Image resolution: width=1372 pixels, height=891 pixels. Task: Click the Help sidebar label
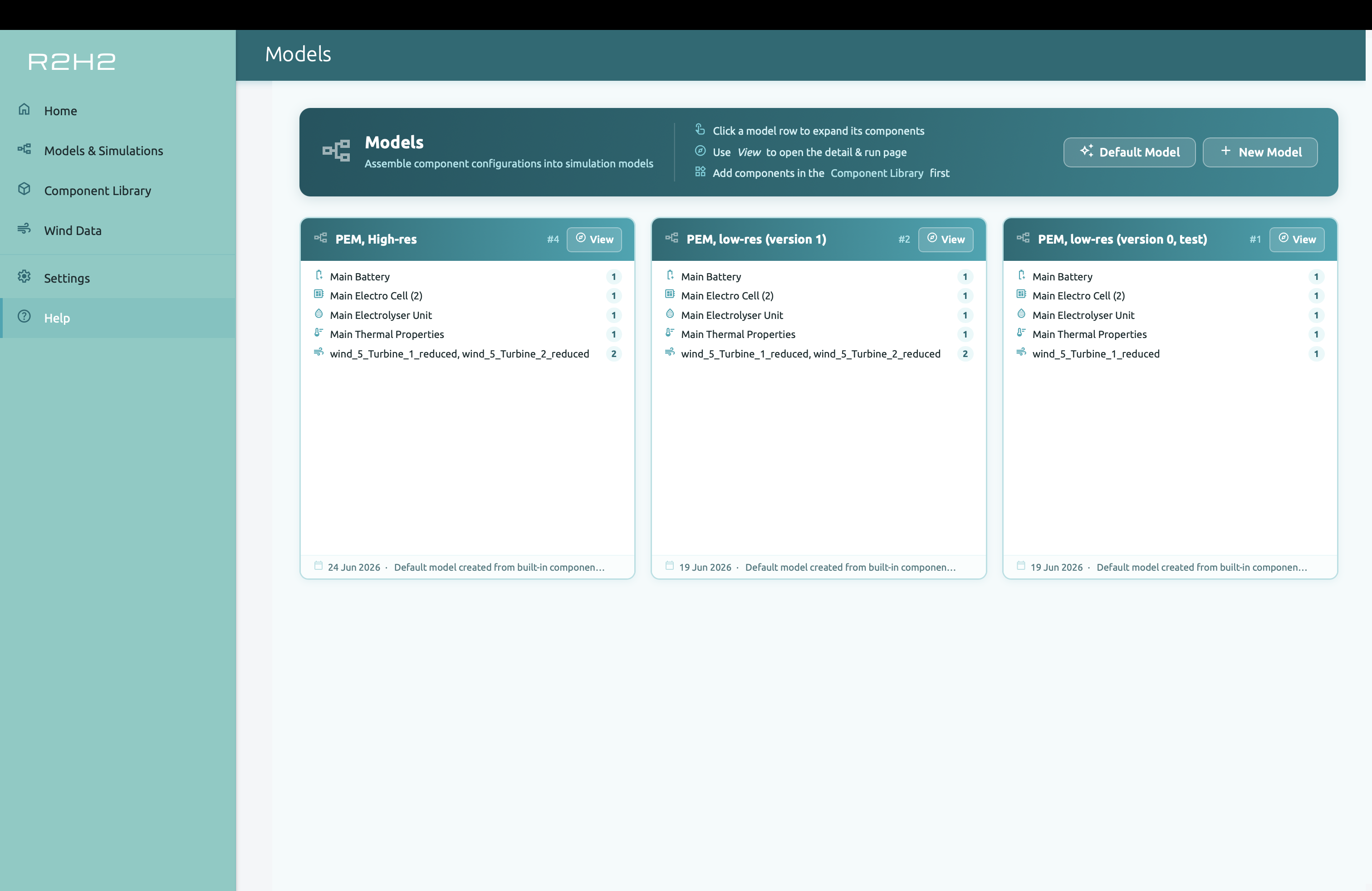tap(57, 318)
